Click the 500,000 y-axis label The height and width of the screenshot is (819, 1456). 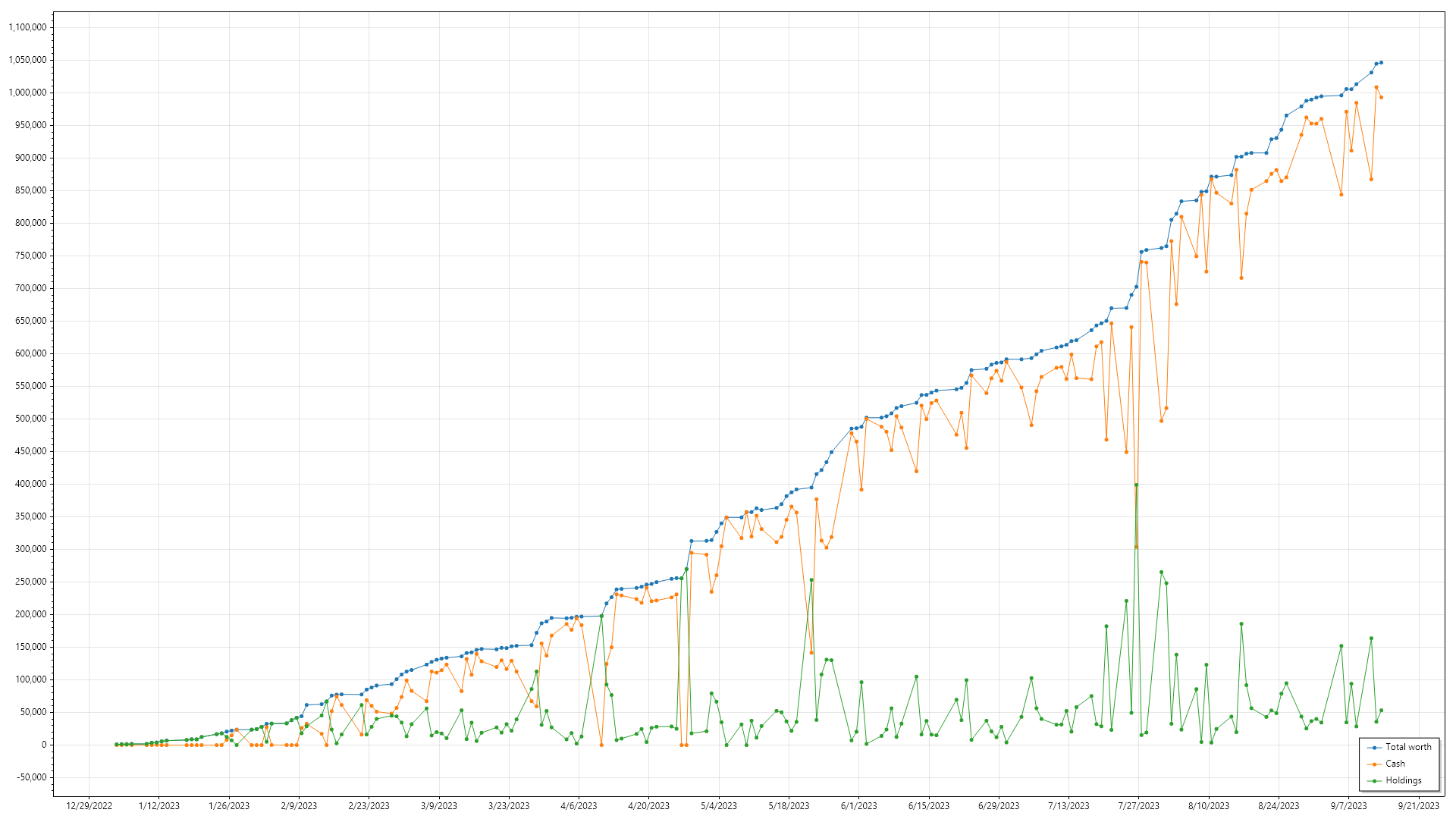tap(31, 419)
